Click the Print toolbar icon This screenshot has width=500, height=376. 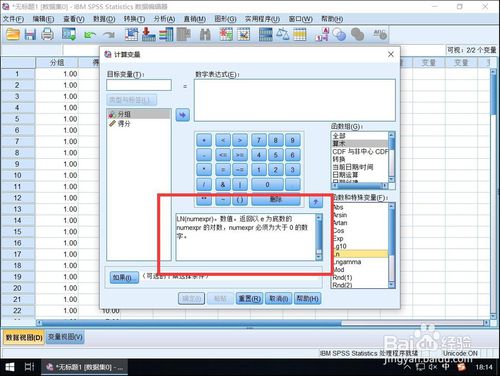click(x=47, y=35)
